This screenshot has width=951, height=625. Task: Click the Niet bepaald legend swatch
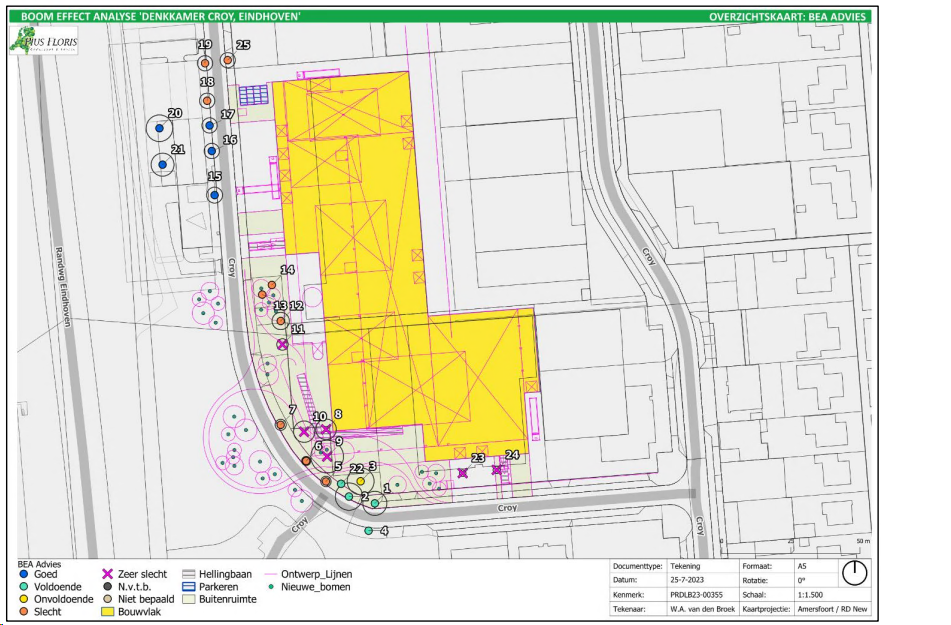(107, 599)
